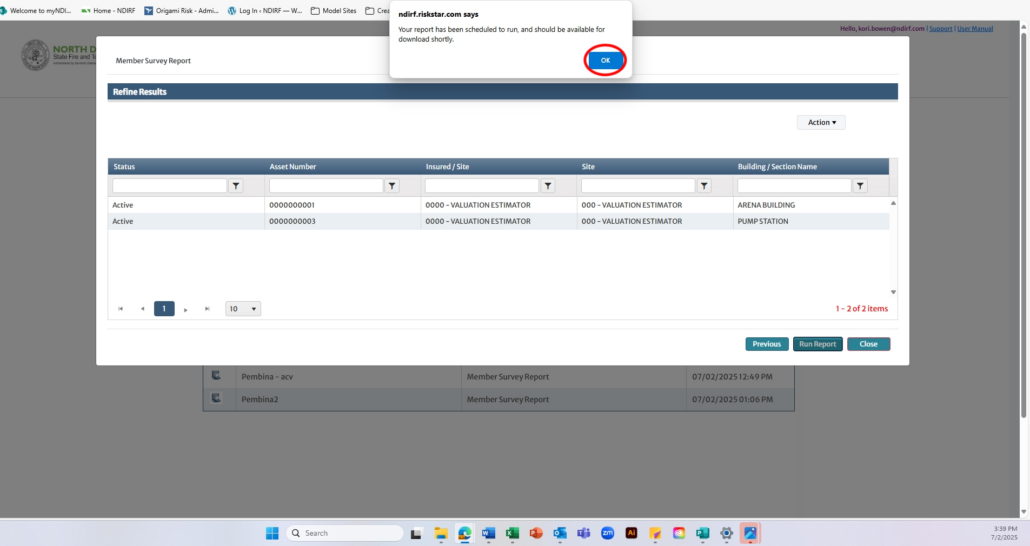Open the User Manual link
Image resolution: width=1030 pixels, height=546 pixels.
(x=975, y=28)
